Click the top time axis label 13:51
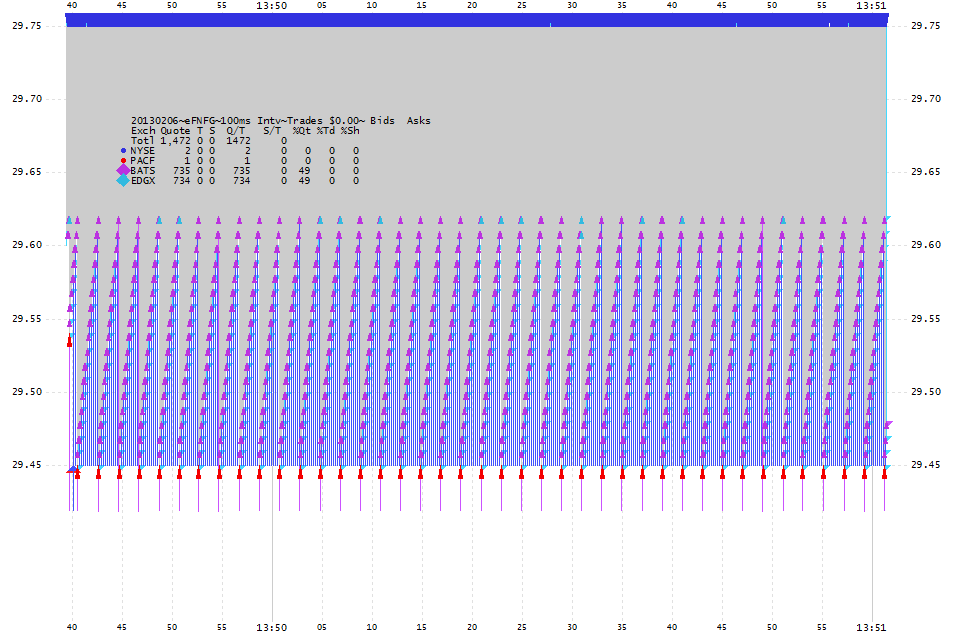 pos(871,5)
